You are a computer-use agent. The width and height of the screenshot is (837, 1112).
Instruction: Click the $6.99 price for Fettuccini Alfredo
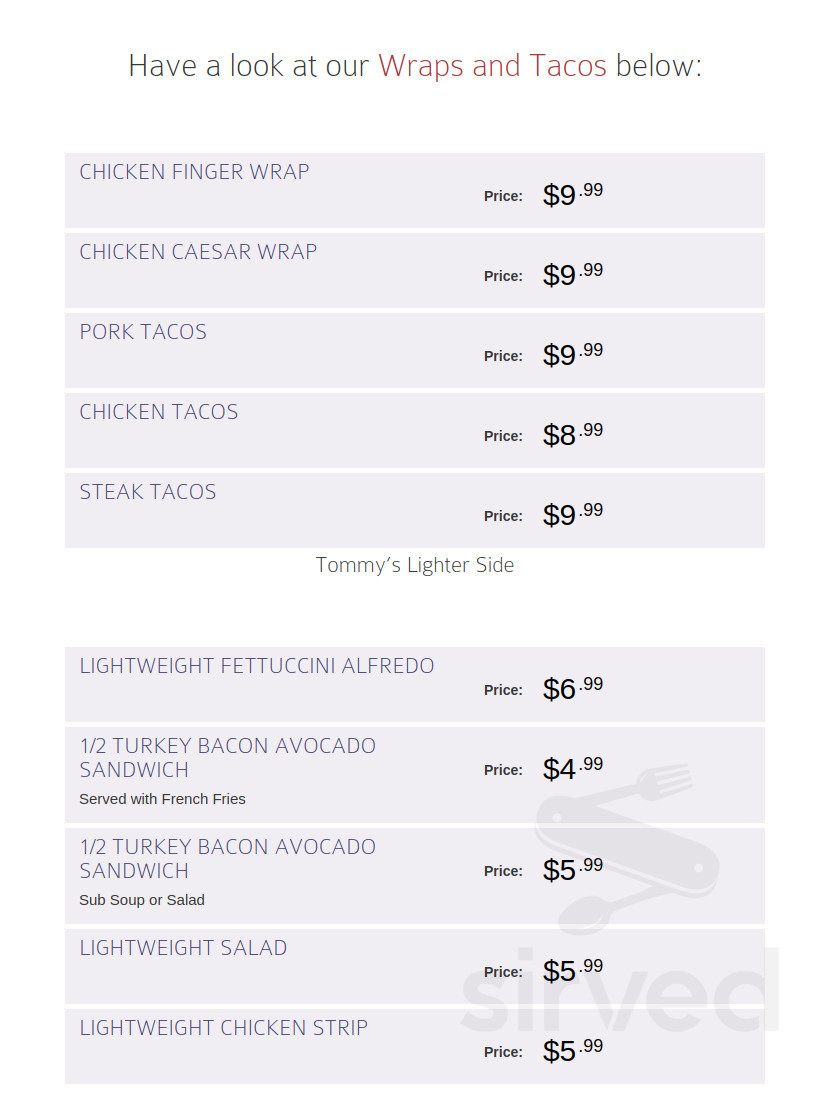(x=572, y=687)
